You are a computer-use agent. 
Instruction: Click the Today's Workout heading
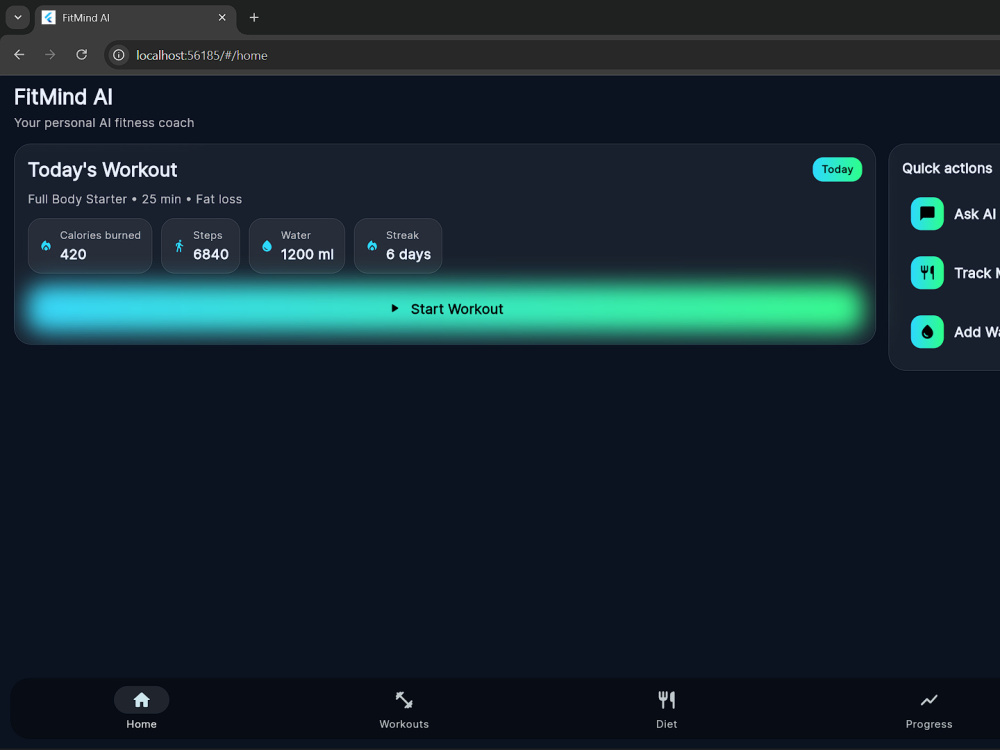click(x=103, y=170)
